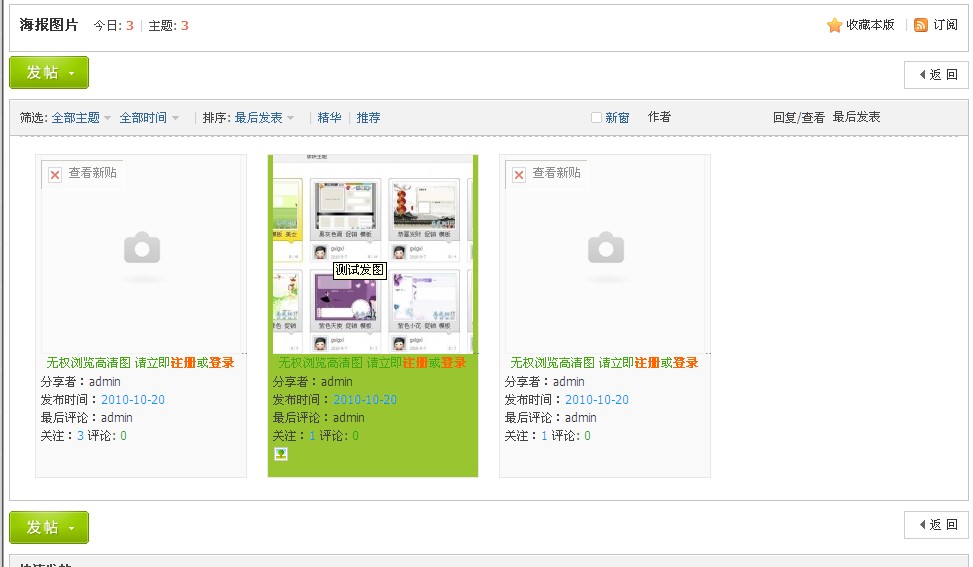Click 注册 link in green card
This screenshot has width=973, height=567.
[x=415, y=363]
